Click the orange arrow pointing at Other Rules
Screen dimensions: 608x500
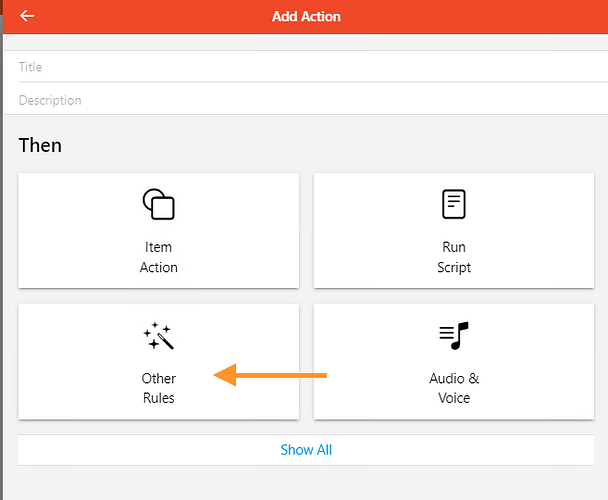coord(270,375)
